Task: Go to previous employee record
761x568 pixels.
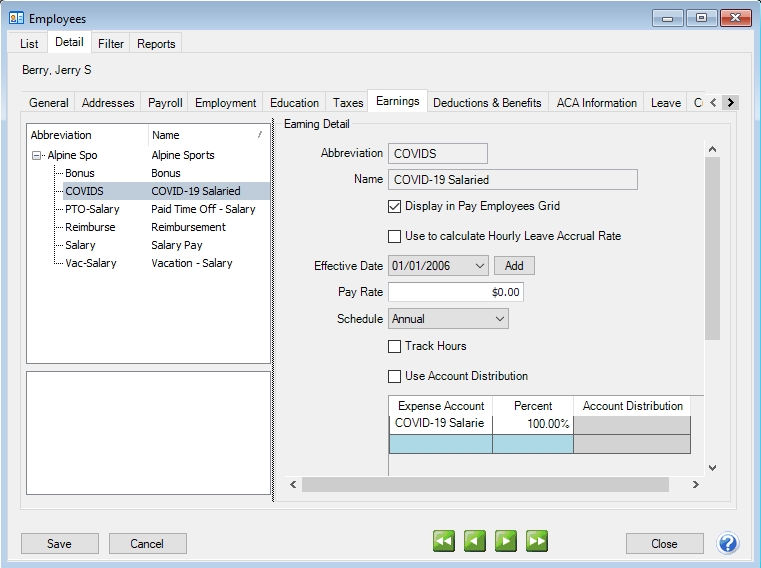Action: 475,541
